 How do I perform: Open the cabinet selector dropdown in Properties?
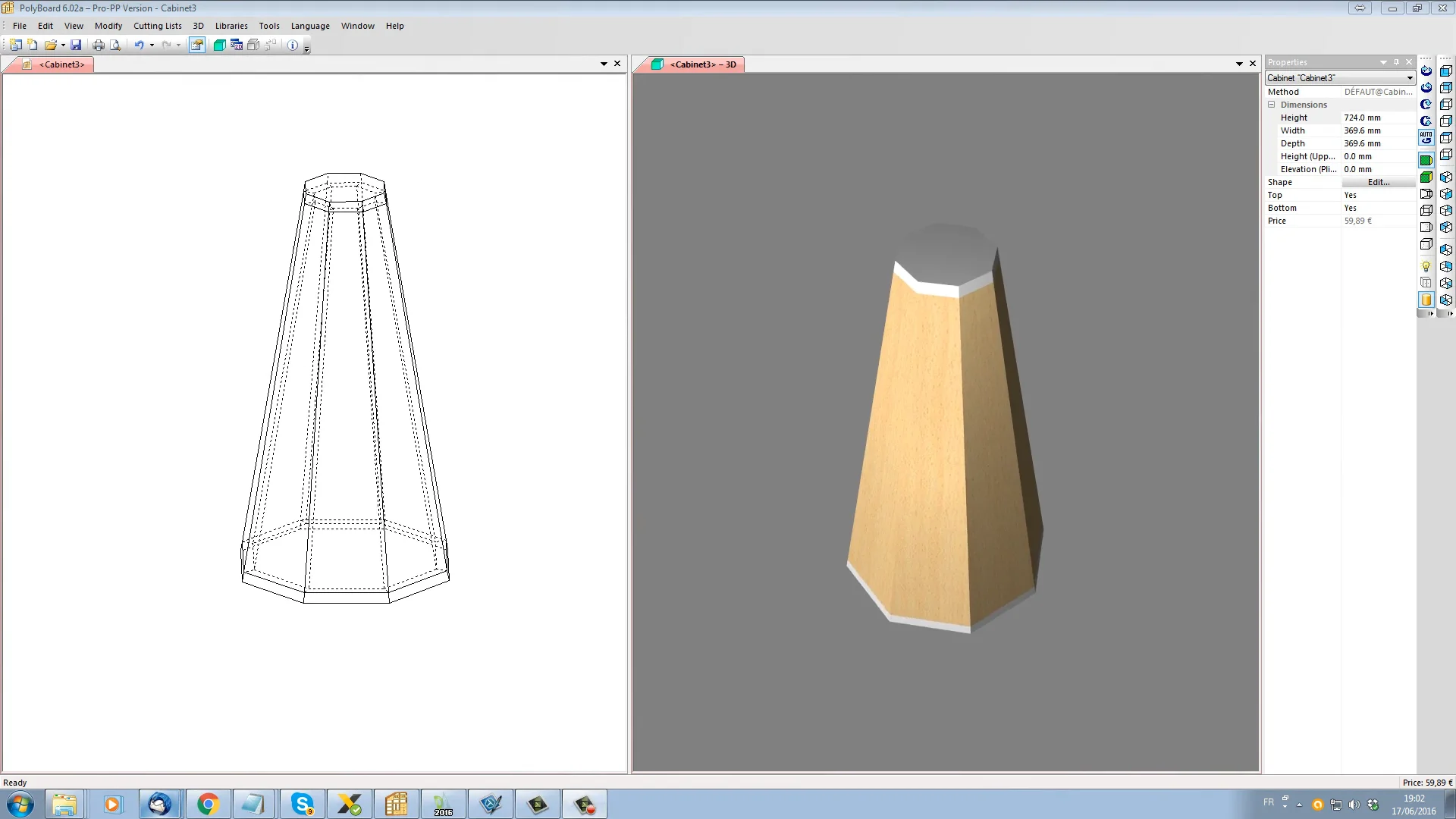tap(1408, 77)
